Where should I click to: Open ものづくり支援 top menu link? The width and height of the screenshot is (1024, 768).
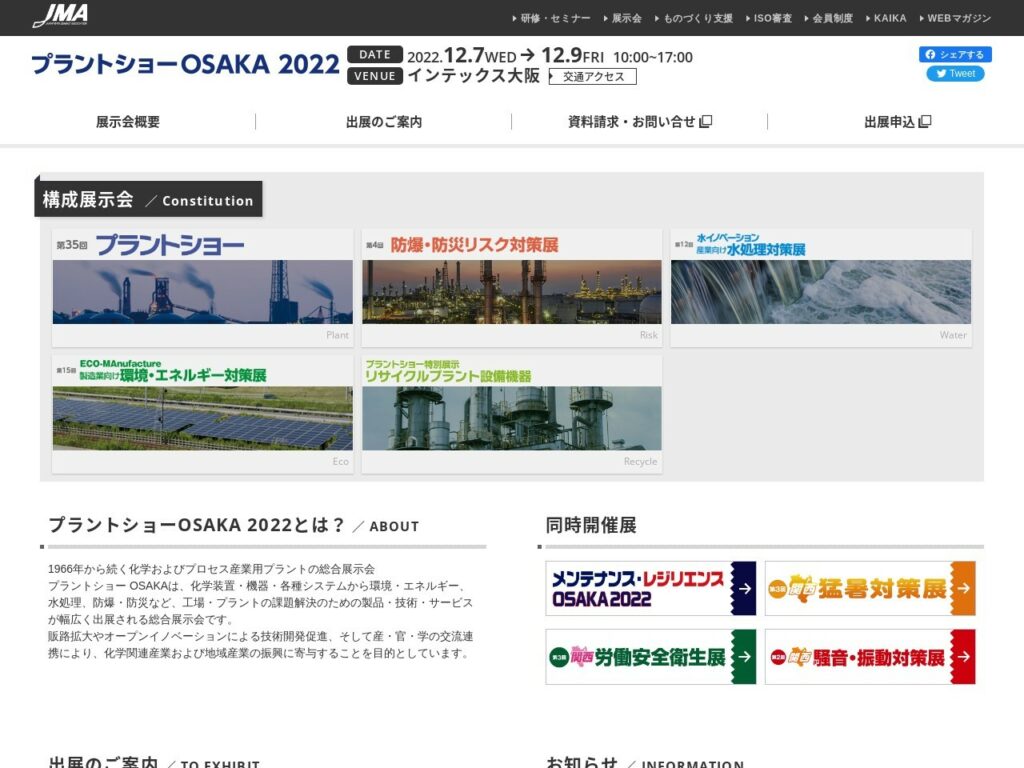pos(694,18)
